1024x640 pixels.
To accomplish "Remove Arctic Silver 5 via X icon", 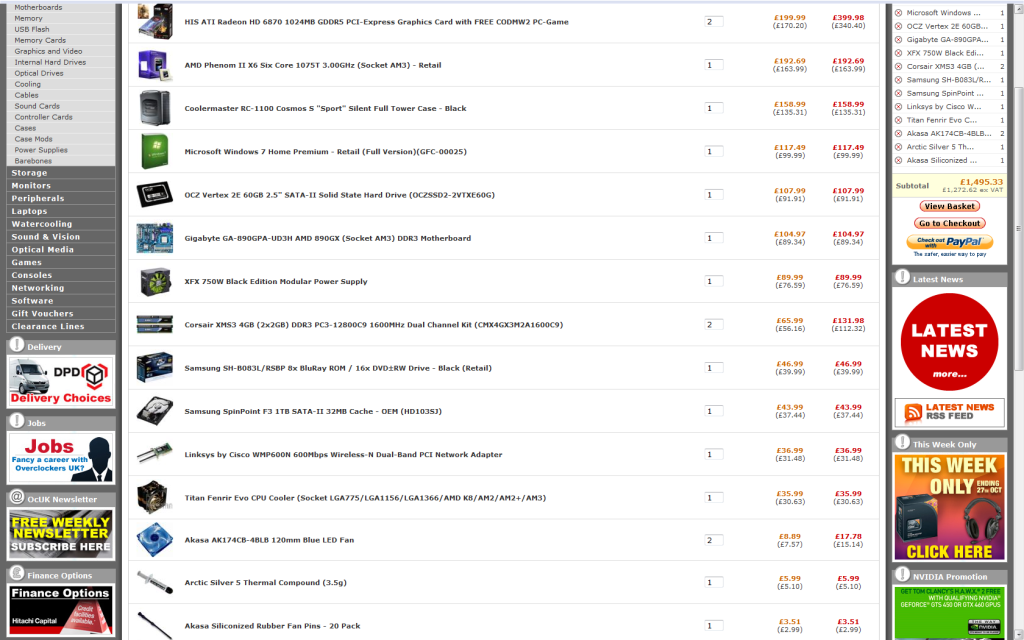I will point(898,146).
